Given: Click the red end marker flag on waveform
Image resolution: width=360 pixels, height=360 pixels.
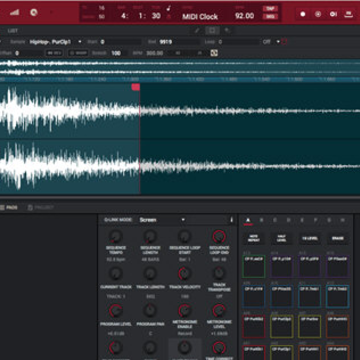Looking at the screenshot, I should 136,87.
